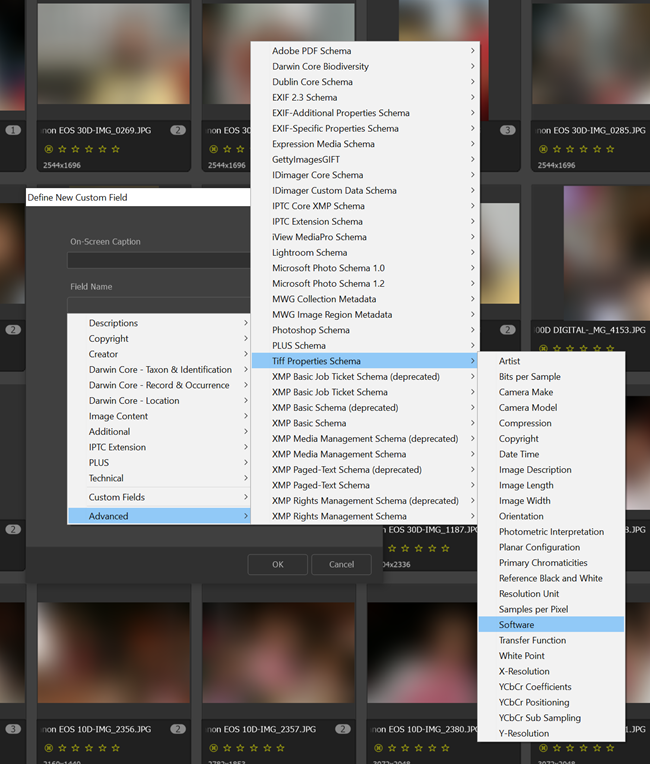Screen dimensions: 650x764
Task: Select Date Time field
Action: point(551,454)
